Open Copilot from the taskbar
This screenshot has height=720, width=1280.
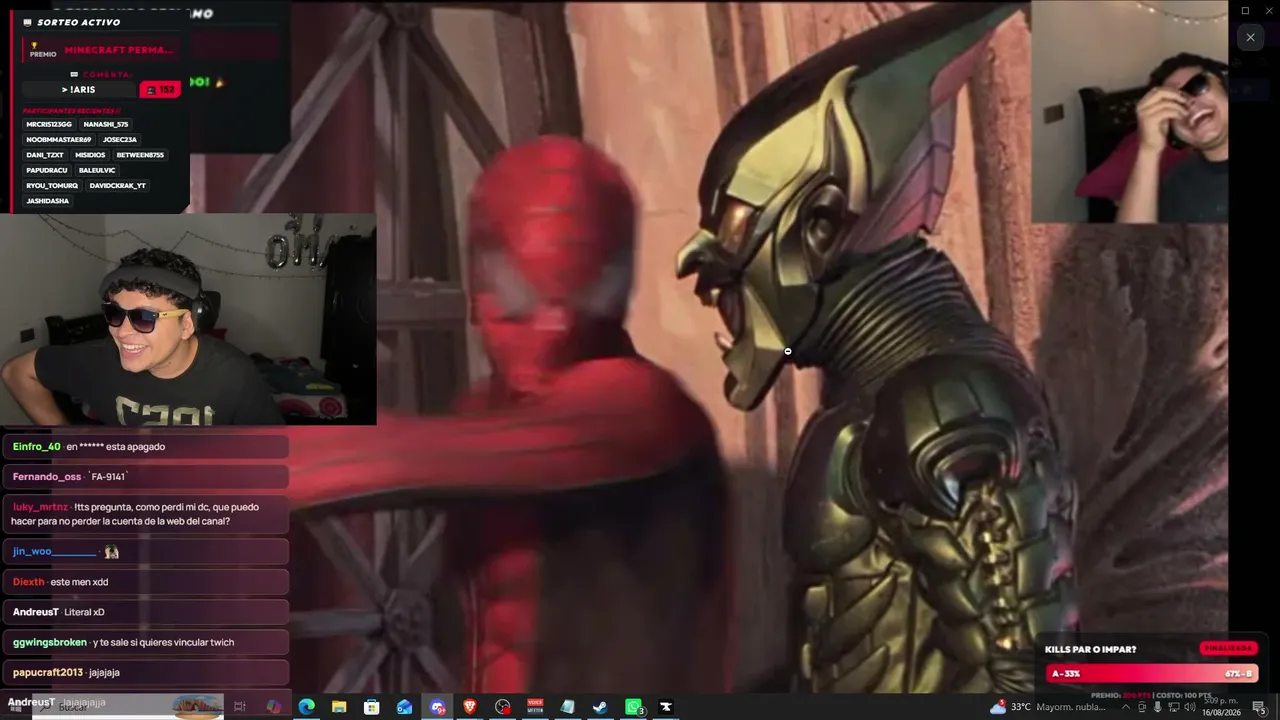(x=273, y=707)
